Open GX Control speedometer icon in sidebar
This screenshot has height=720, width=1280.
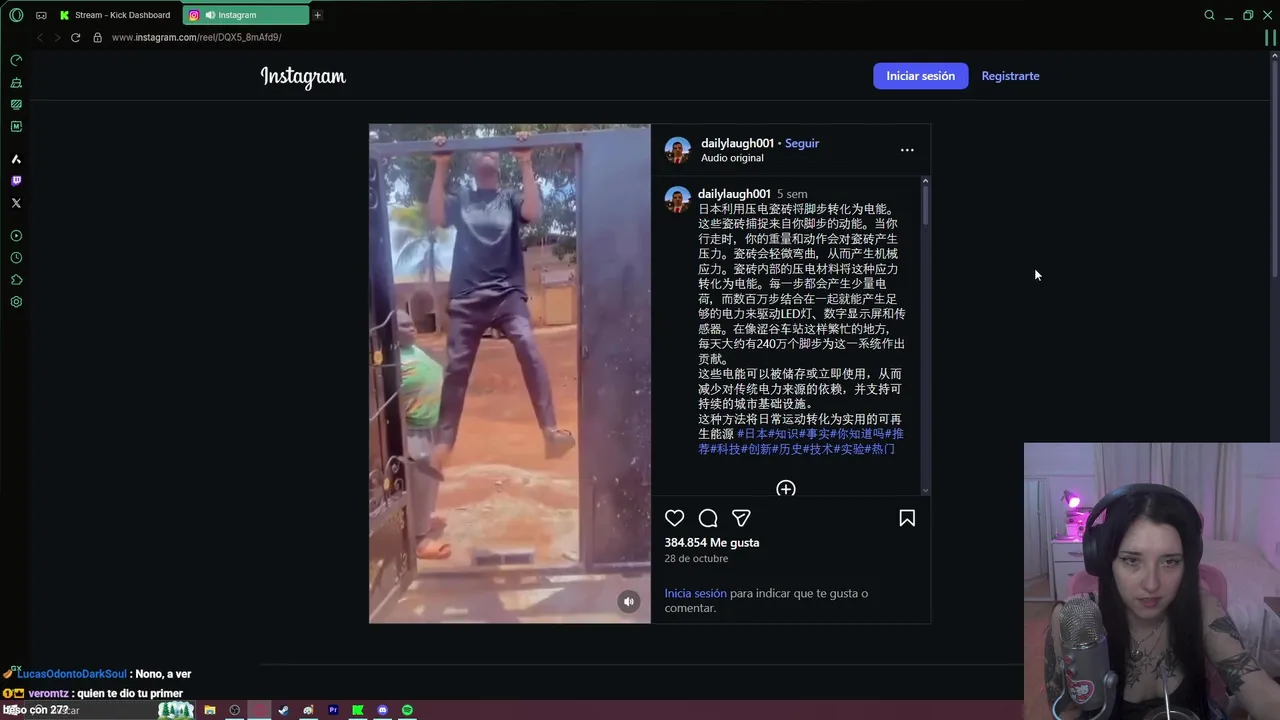point(16,60)
